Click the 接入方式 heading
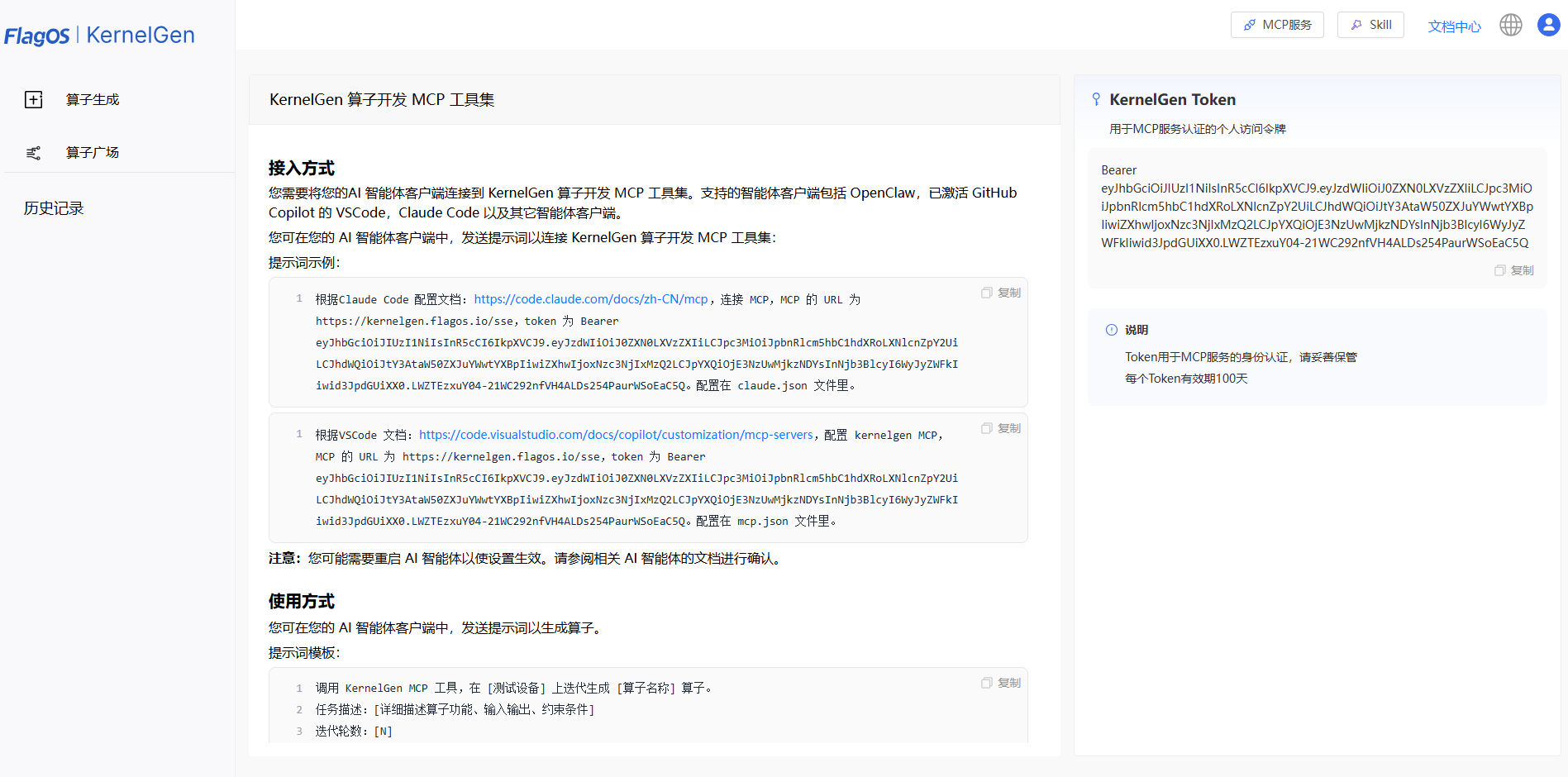 pyautogui.click(x=302, y=168)
